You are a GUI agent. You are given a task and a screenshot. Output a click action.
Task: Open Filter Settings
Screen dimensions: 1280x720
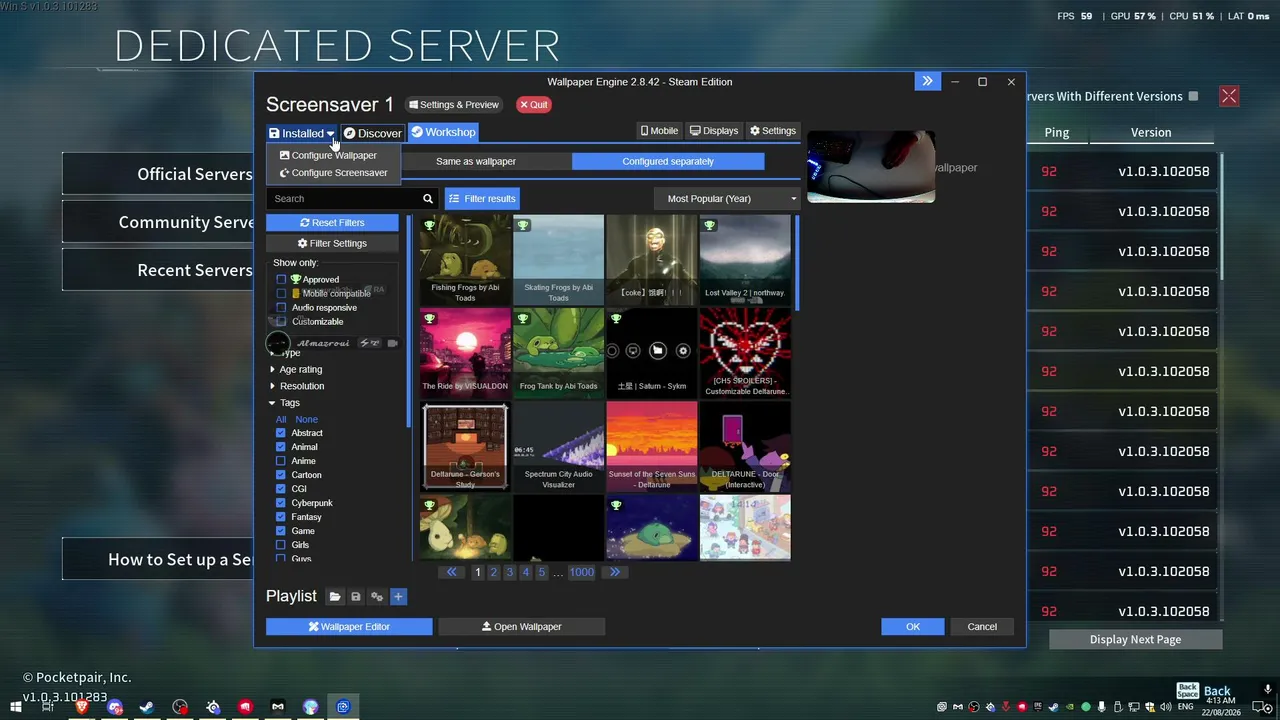[332, 244]
